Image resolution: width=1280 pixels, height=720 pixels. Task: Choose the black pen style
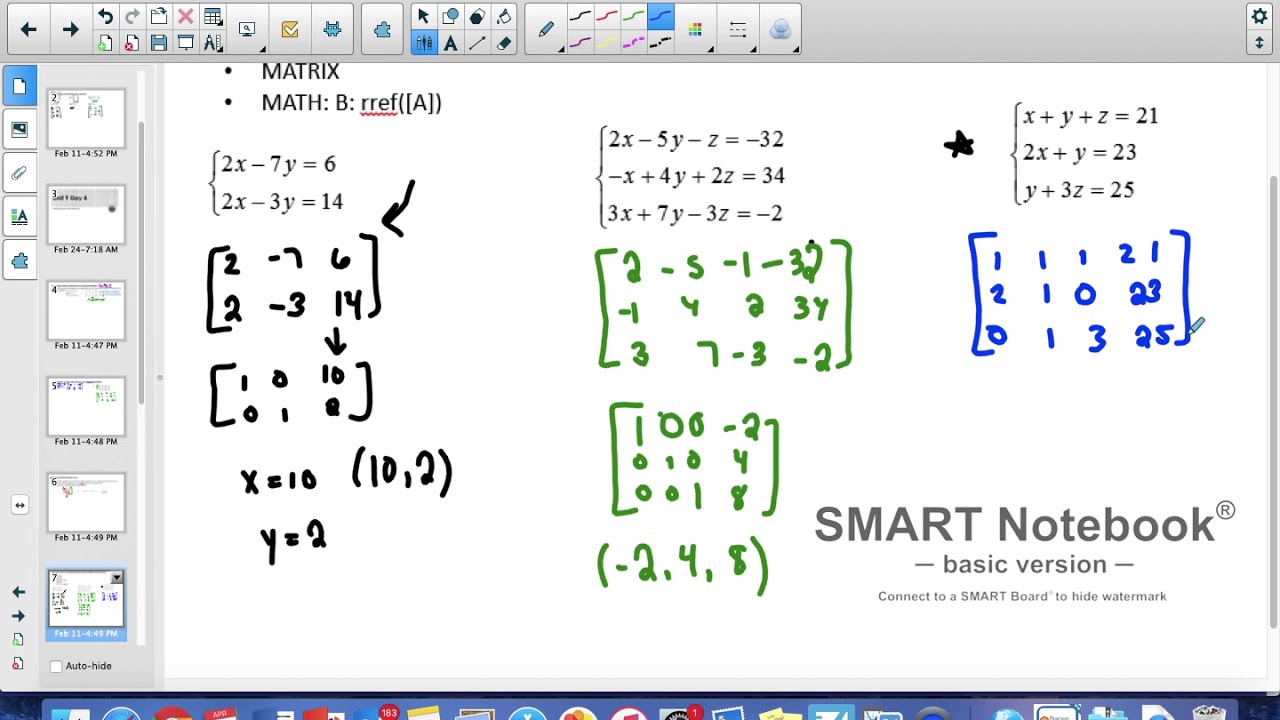click(x=580, y=17)
